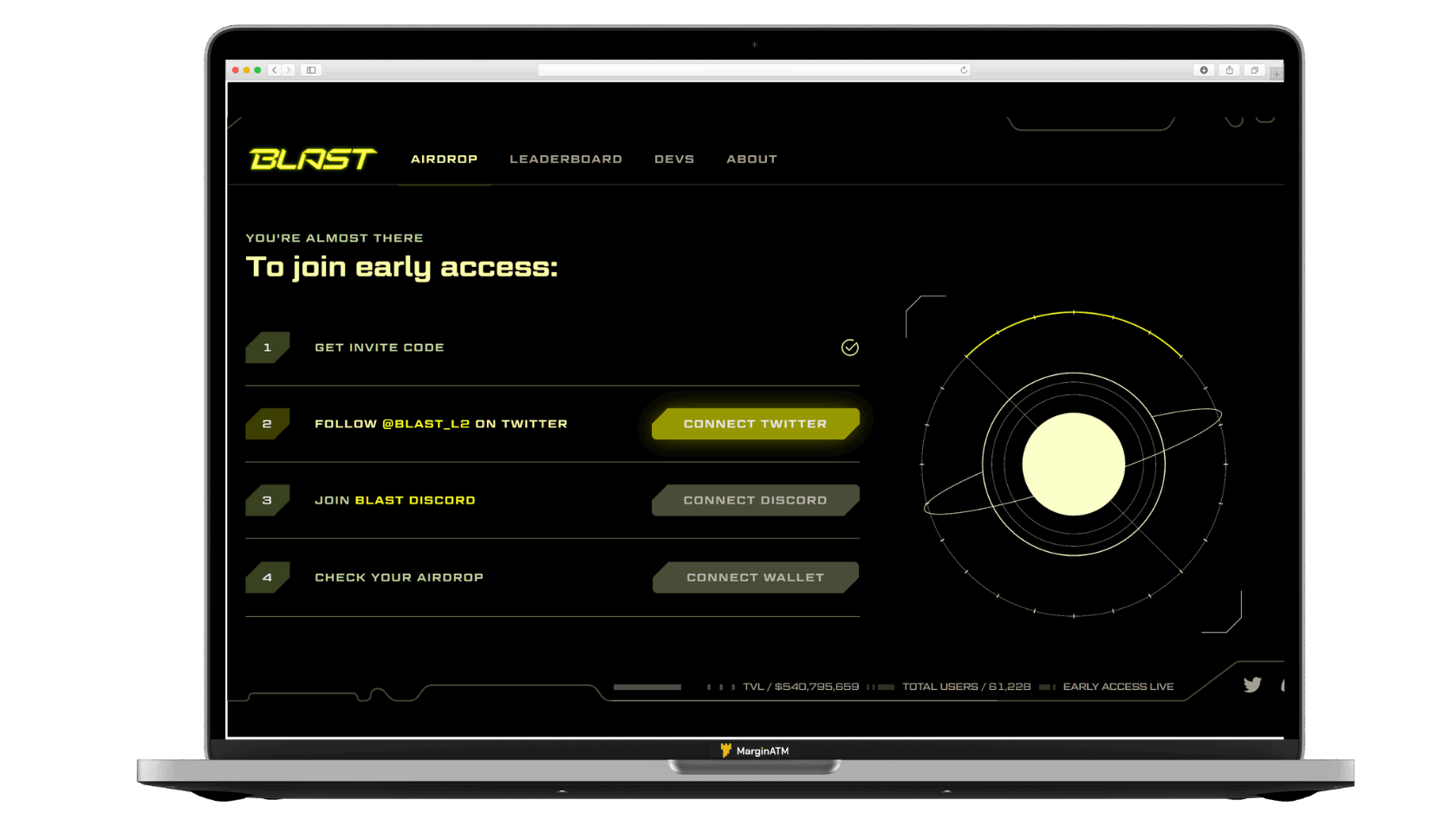Click the Get Invite Code text
Screen dimensions: 1456x819
[x=380, y=348]
